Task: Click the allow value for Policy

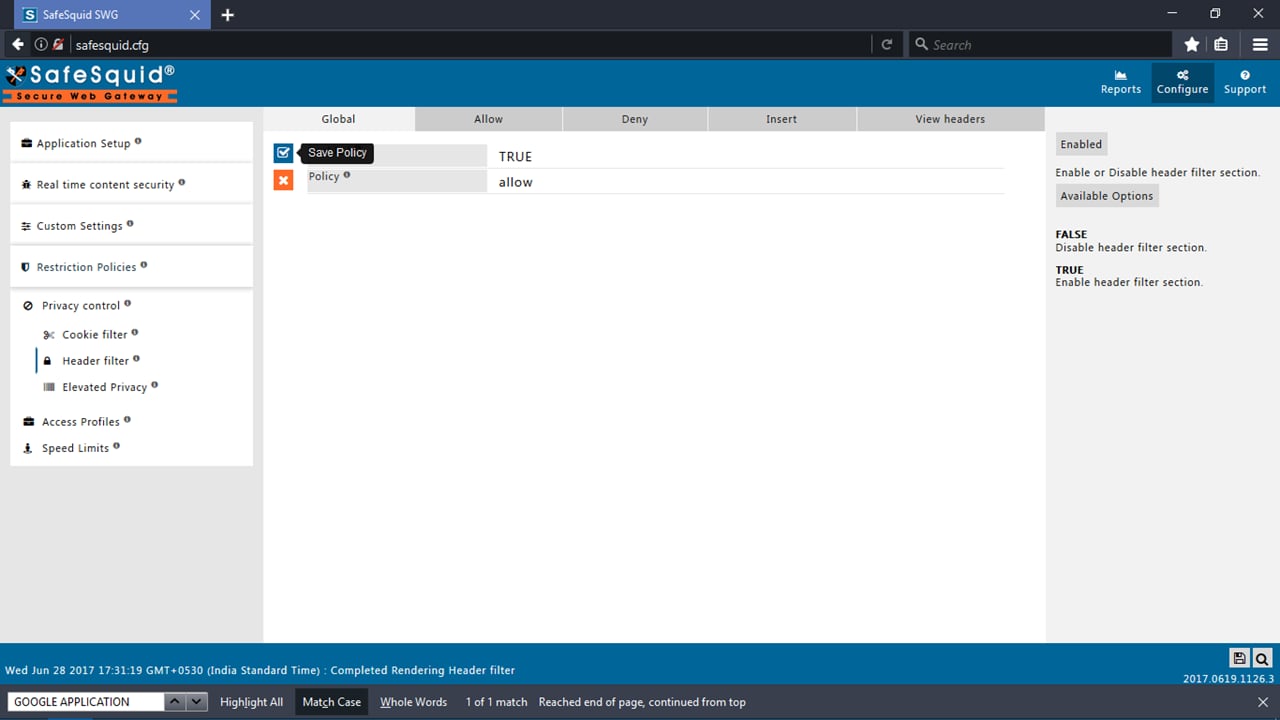Action: 515,182
